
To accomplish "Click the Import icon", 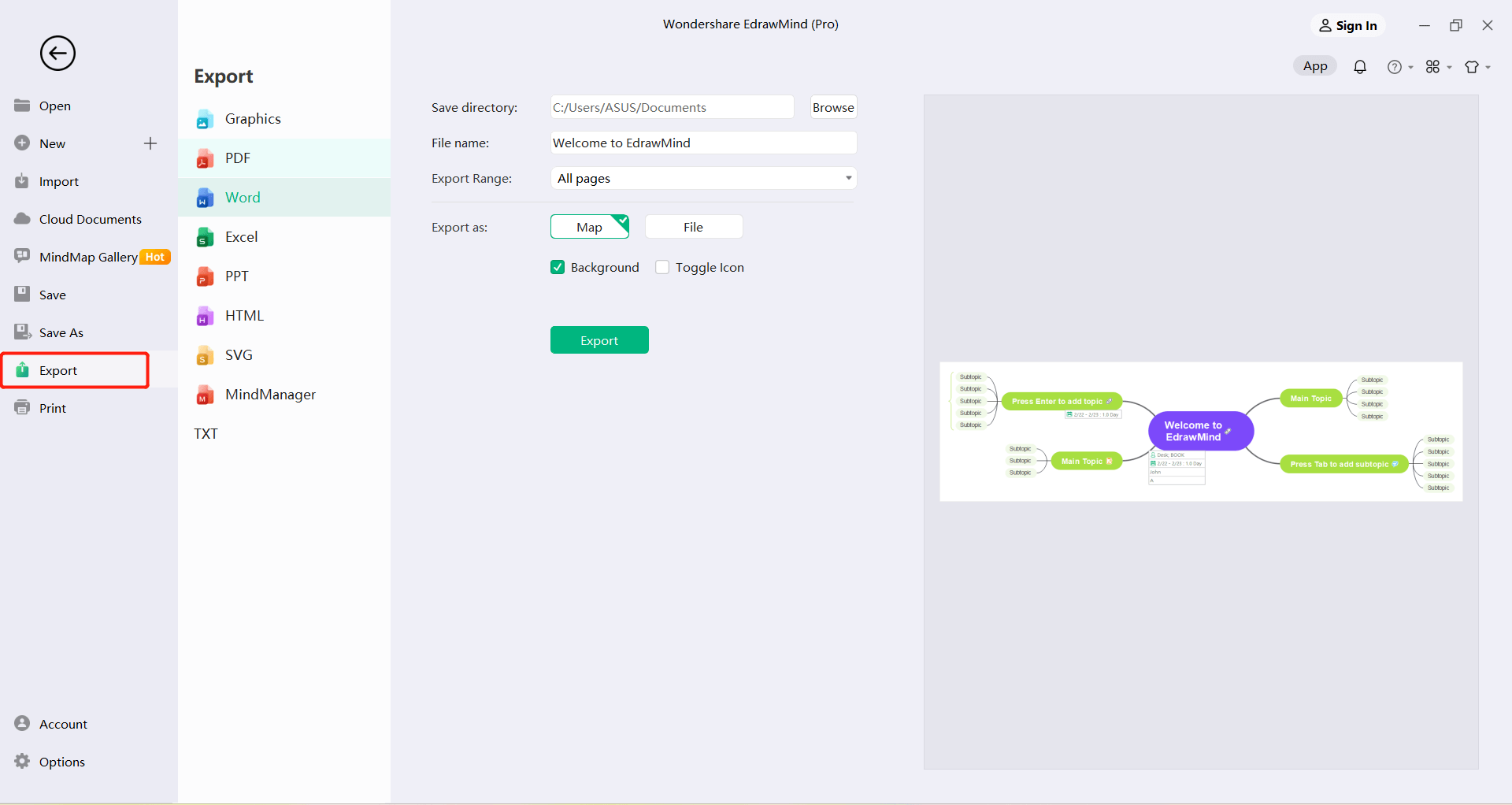I will (x=22, y=181).
